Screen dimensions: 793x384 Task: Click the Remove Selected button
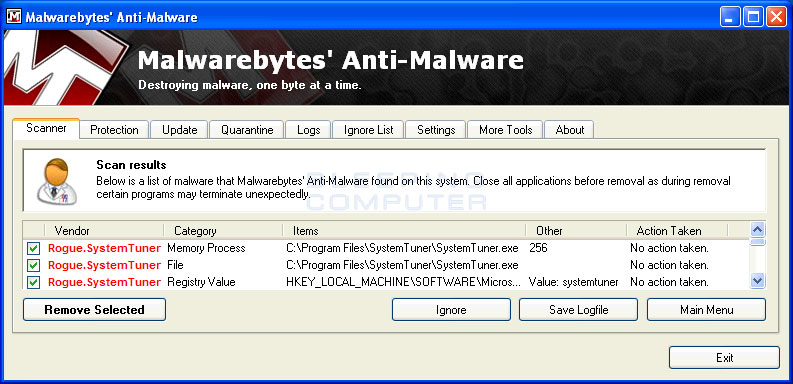tap(95, 310)
